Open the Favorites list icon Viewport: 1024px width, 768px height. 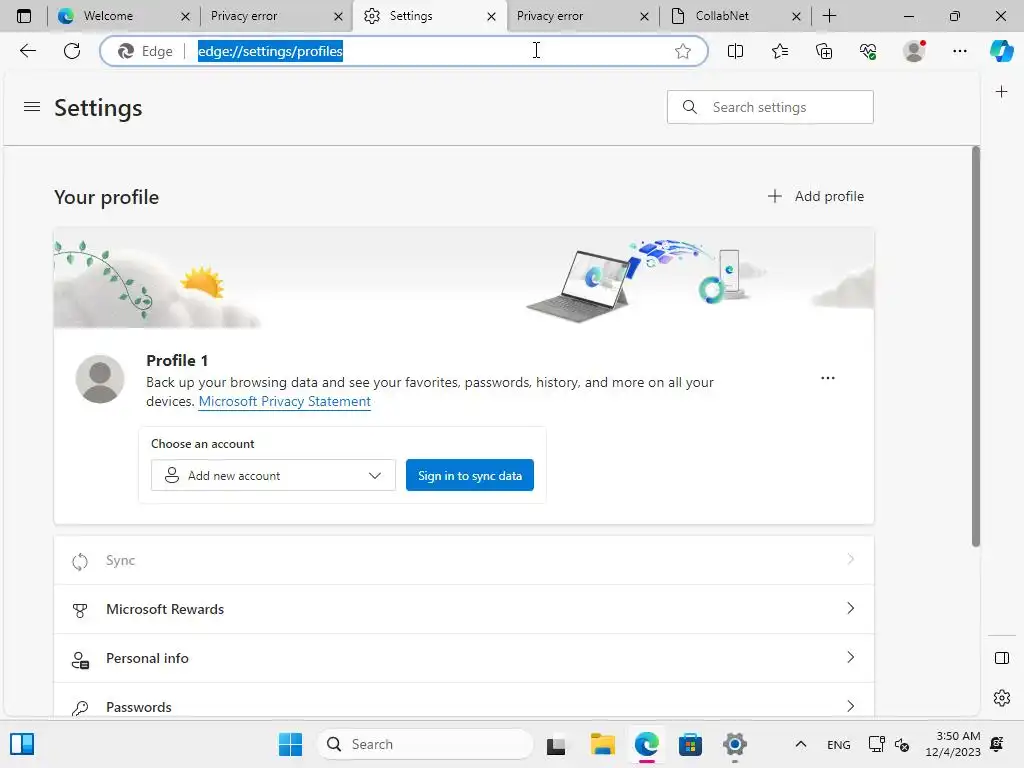coord(780,51)
